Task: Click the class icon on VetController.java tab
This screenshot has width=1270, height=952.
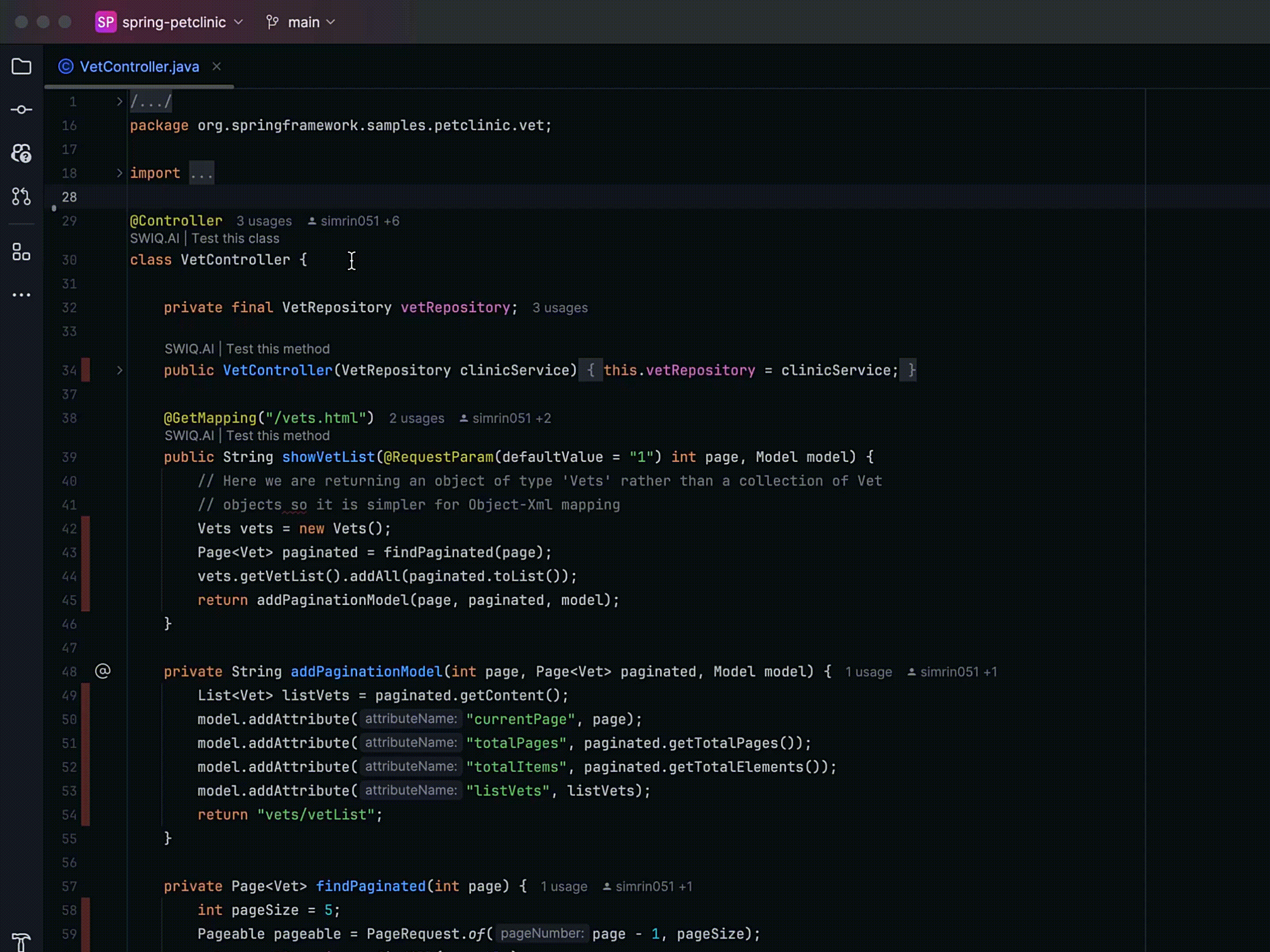Action: click(66, 67)
